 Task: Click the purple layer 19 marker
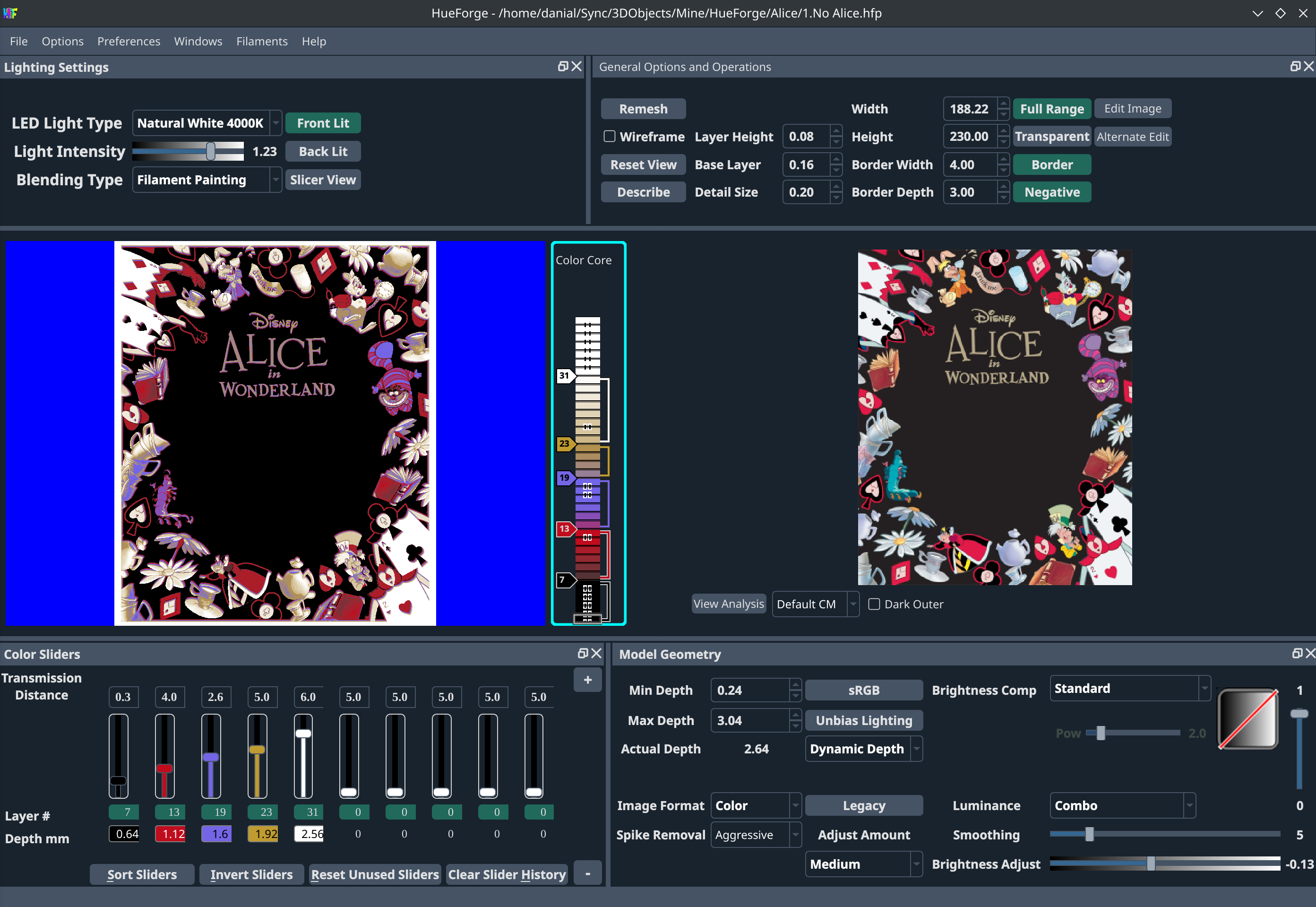click(x=565, y=478)
